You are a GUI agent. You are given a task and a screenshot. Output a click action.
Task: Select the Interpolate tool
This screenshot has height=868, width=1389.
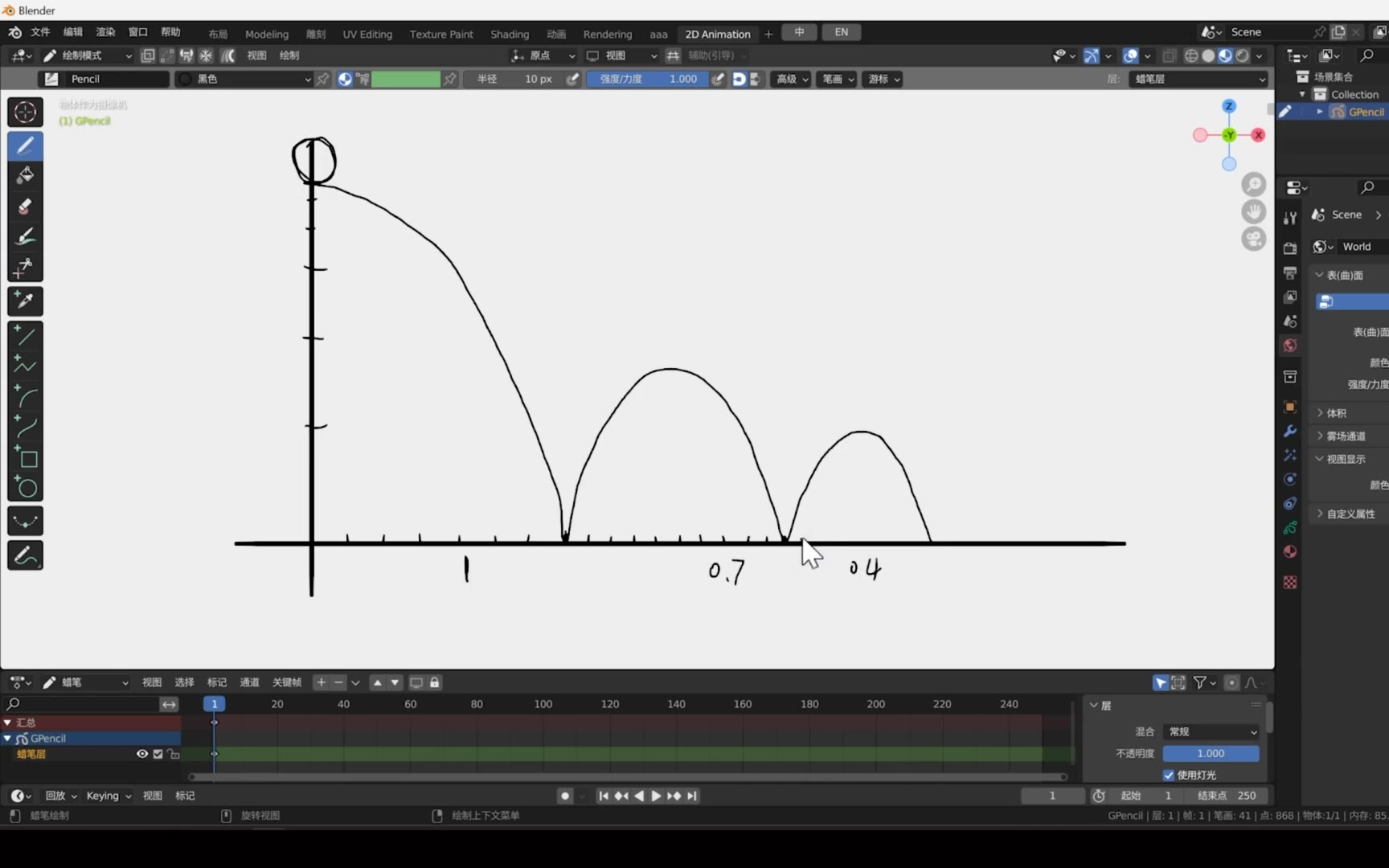[25, 522]
